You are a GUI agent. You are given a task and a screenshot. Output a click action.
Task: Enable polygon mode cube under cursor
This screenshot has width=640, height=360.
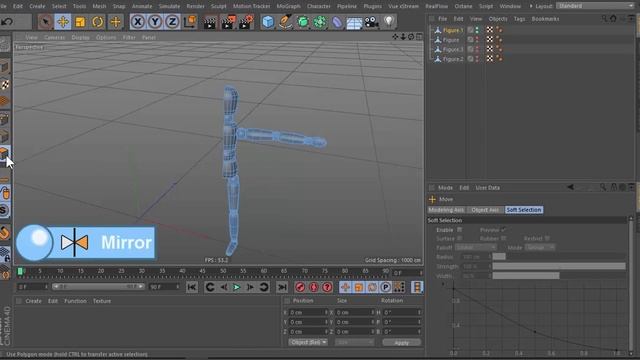[4, 154]
